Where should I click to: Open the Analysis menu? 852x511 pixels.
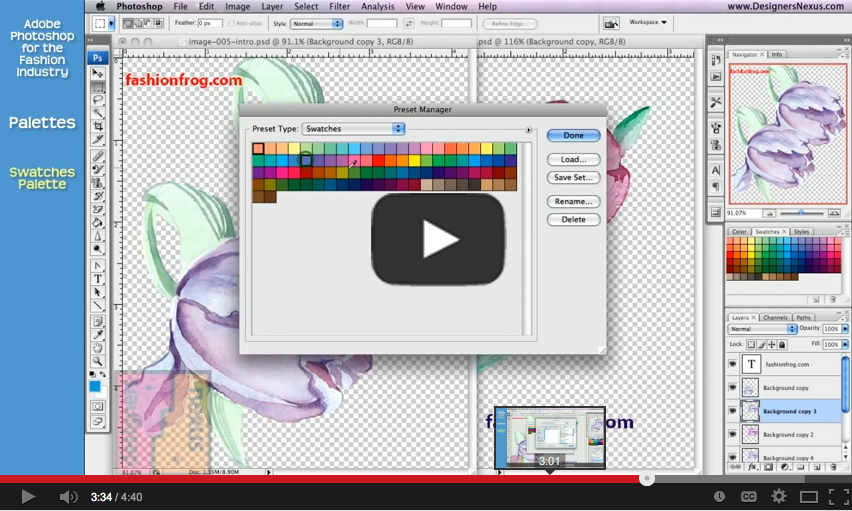tap(378, 7)
